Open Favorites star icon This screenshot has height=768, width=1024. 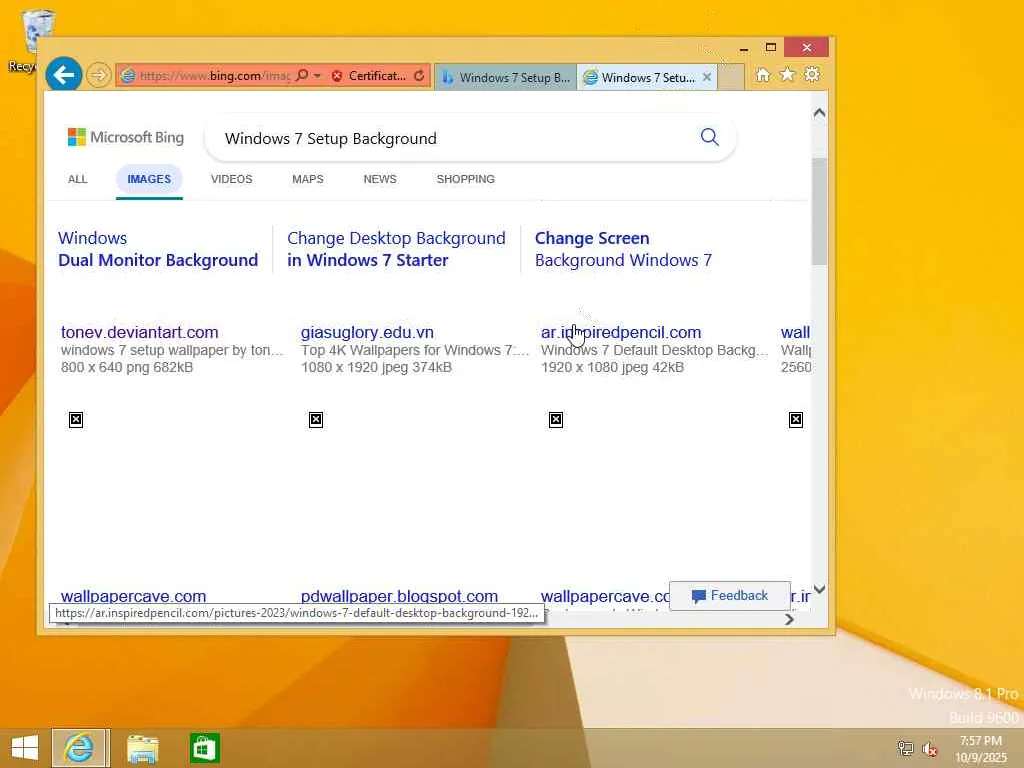pos(787,74)
